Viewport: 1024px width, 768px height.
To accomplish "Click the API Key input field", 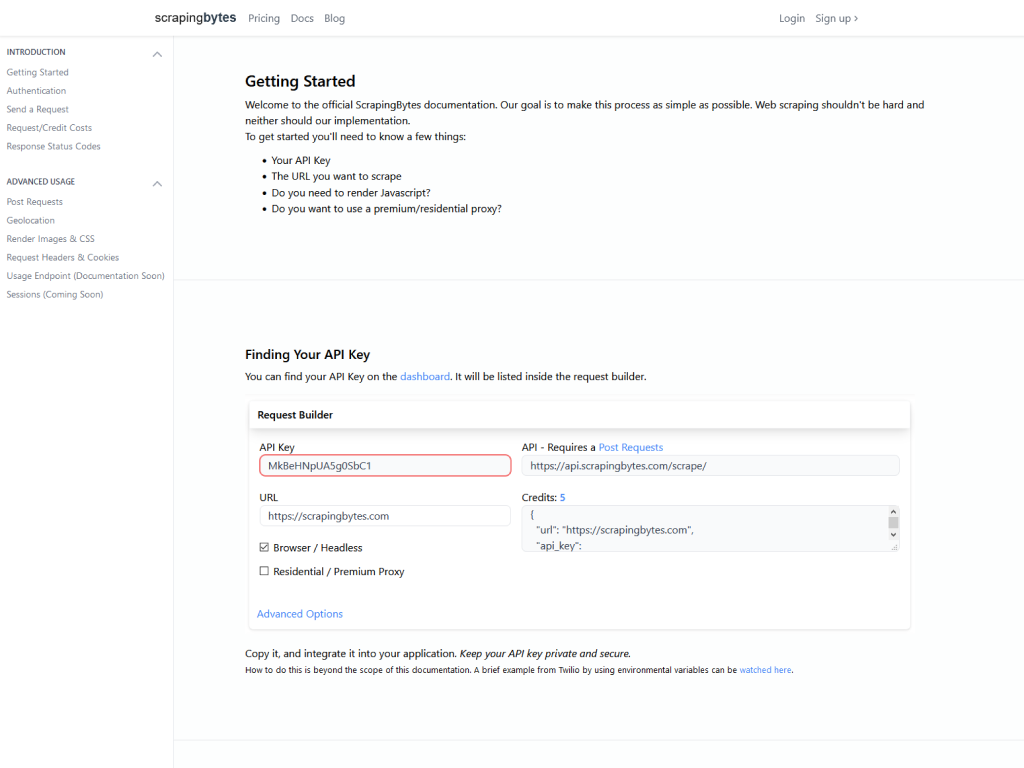I will click(x=385, y=466).
